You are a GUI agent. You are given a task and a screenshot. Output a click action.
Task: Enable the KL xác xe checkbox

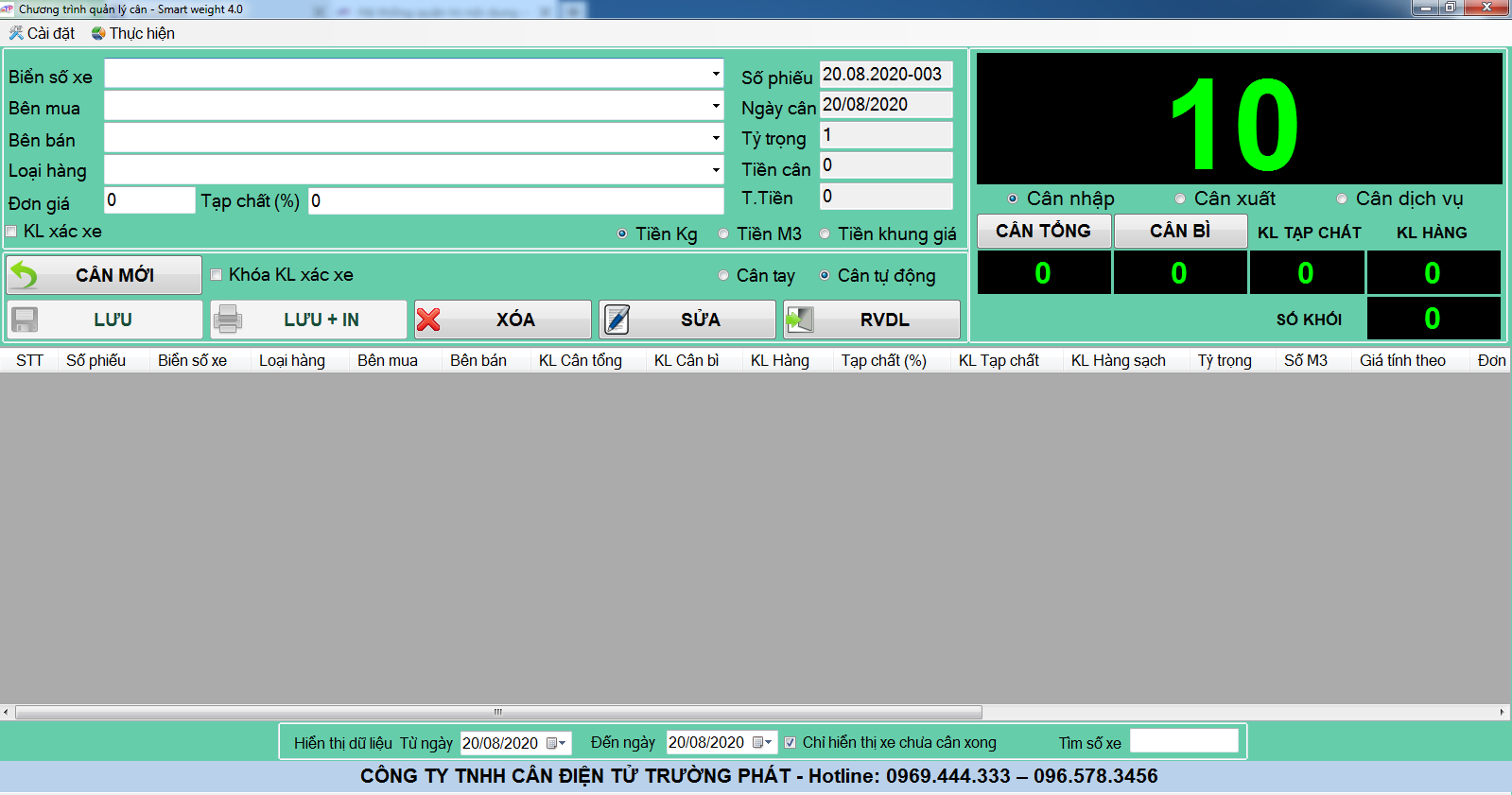pos(12,232)
